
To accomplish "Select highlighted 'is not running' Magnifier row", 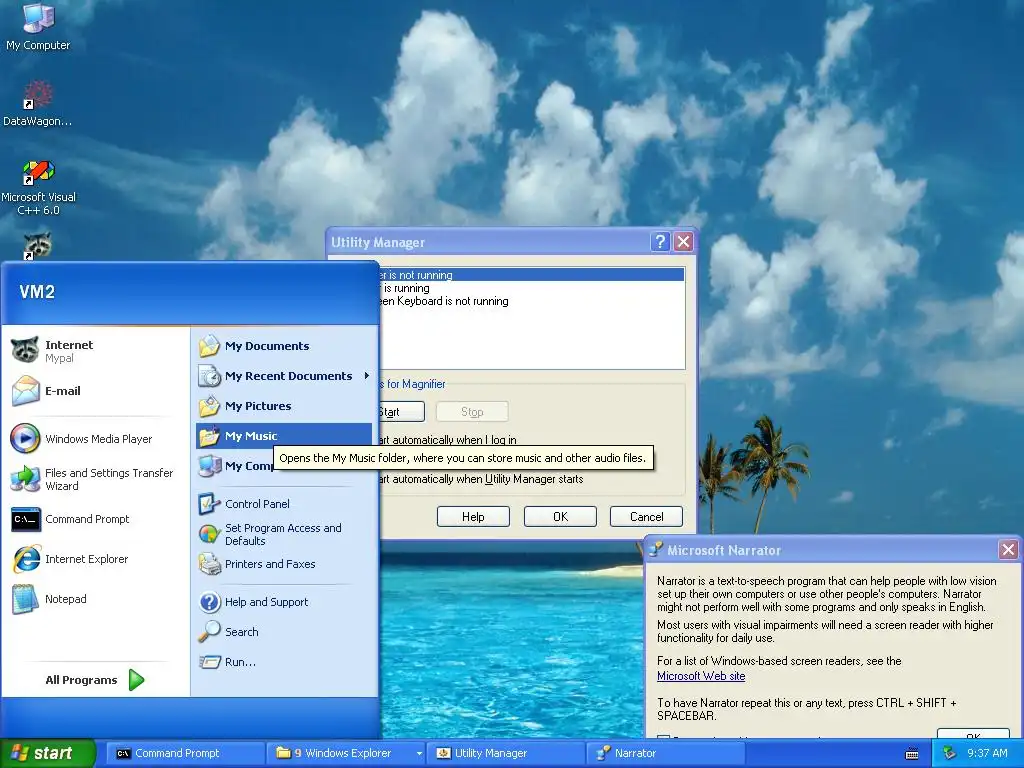I will click(x=530, y=275).
